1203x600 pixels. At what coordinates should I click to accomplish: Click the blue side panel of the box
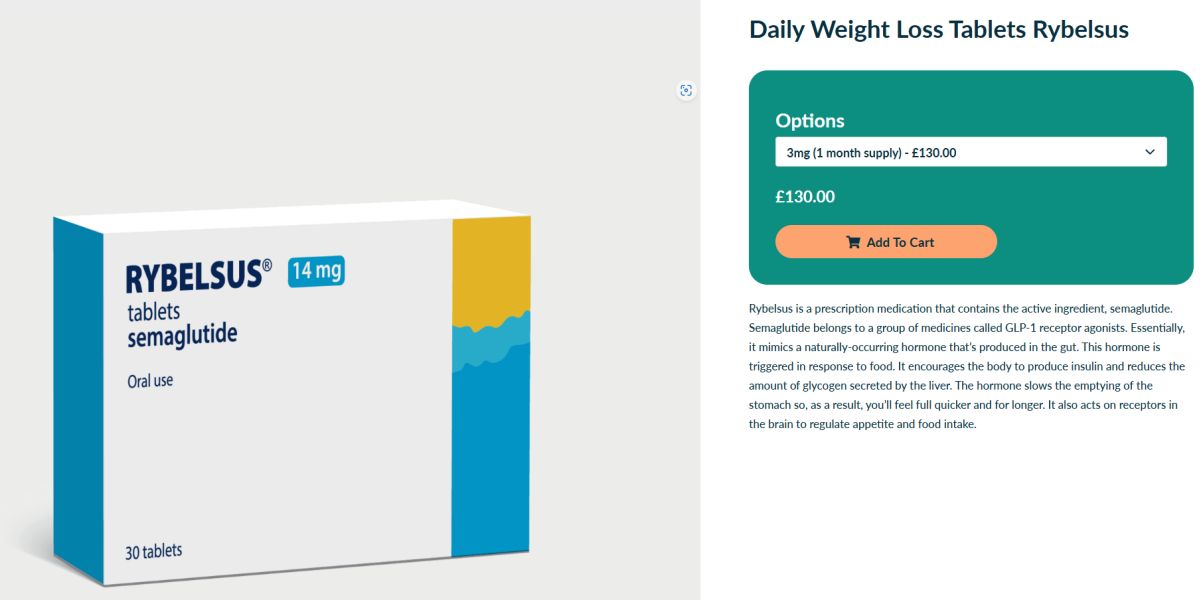(78, 400)
